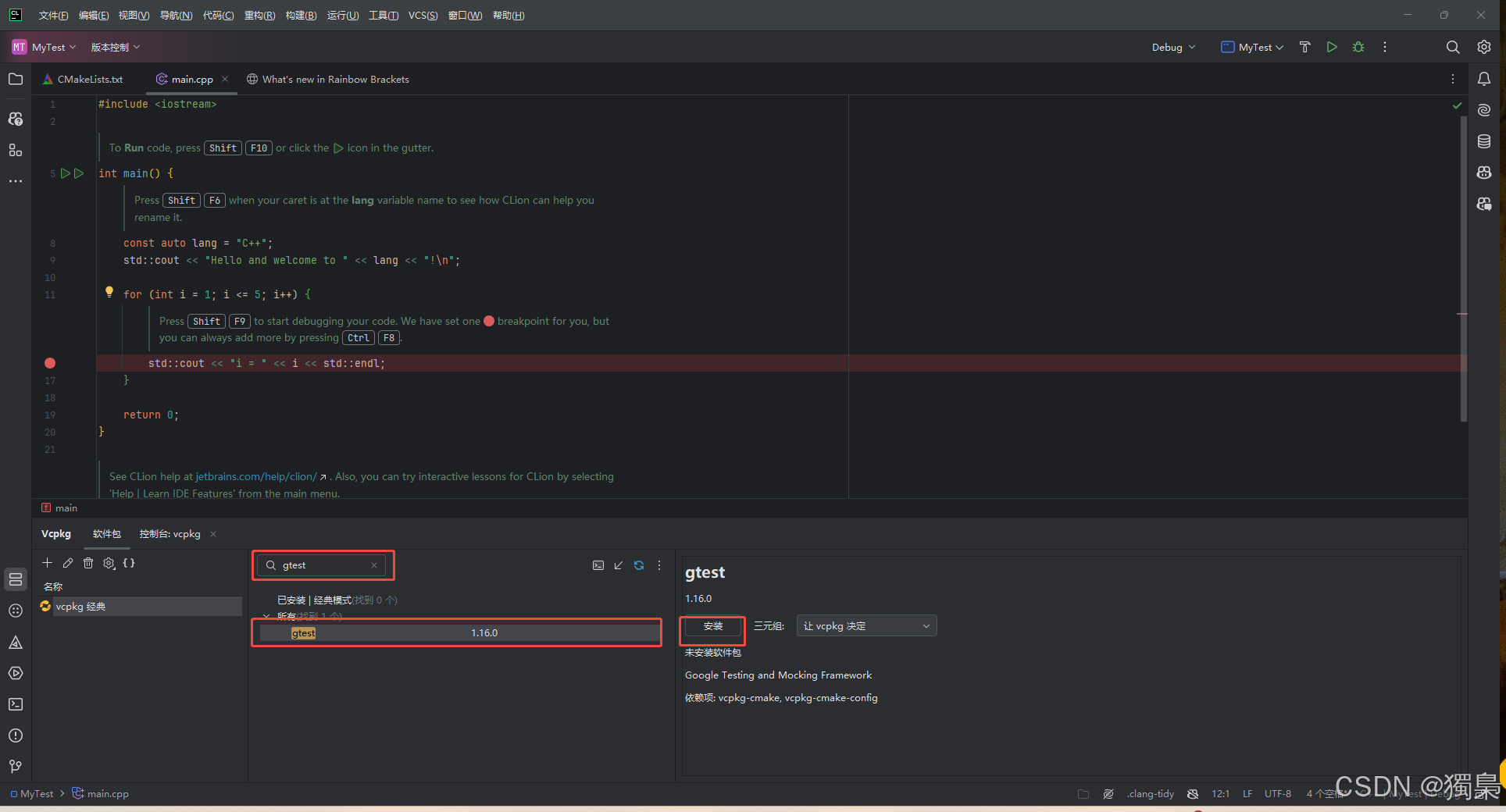This screenshot has width=1506, height=812.
Task: Open vcpkg console icon beside search
Action: click(598, 565)
